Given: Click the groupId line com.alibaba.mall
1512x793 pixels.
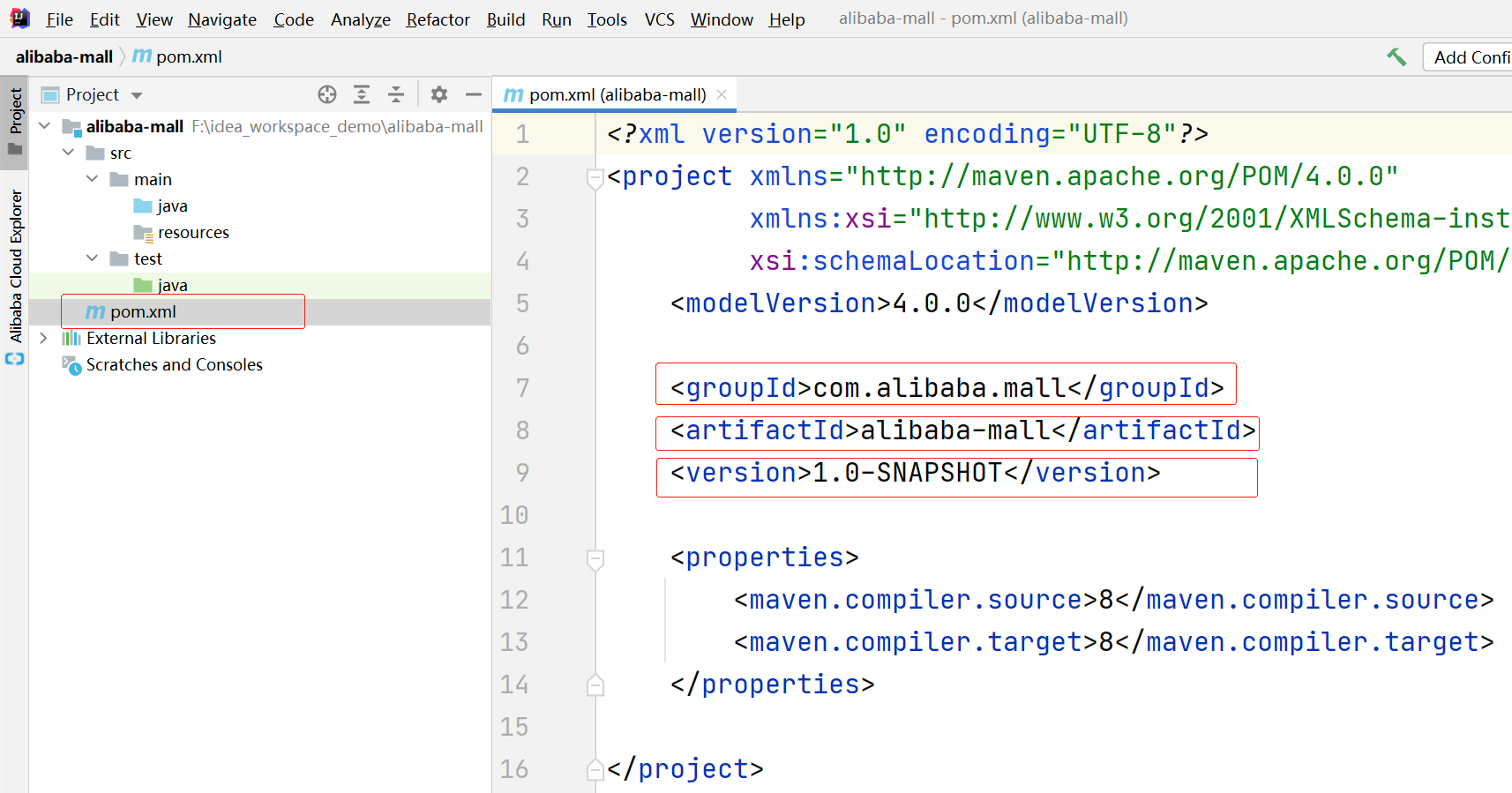Looking at the screenshot, I should [947, 387].
